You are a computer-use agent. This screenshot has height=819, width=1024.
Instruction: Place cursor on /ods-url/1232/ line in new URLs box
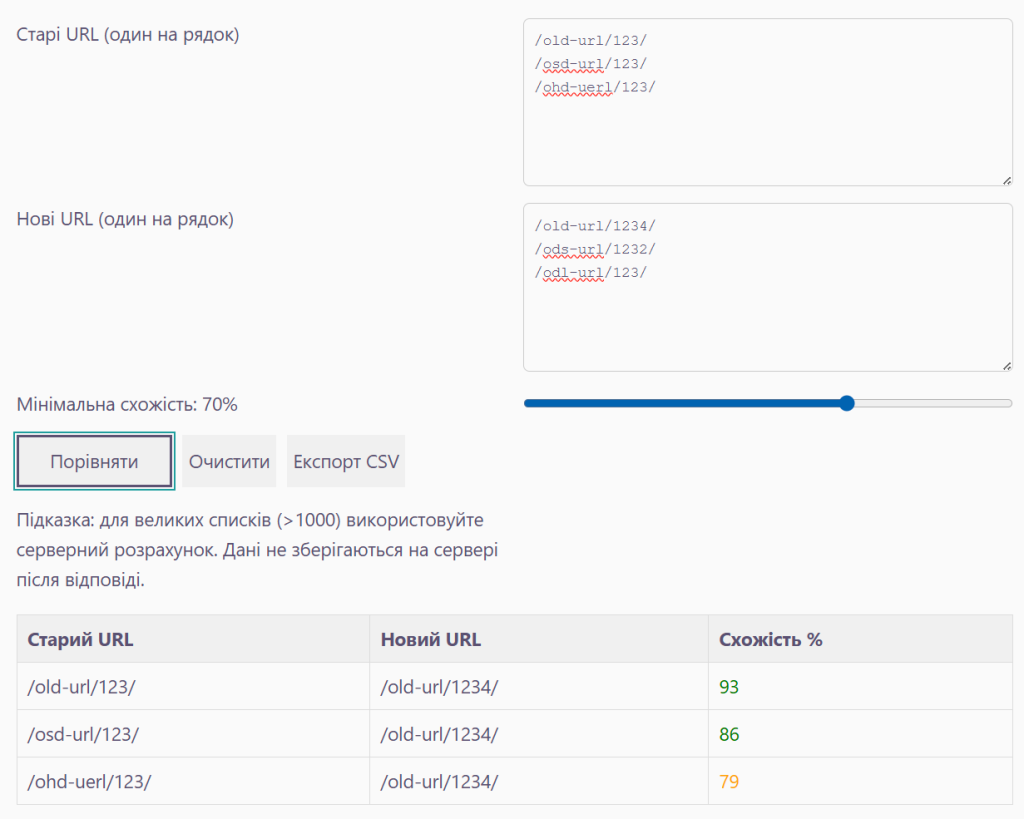595,248
